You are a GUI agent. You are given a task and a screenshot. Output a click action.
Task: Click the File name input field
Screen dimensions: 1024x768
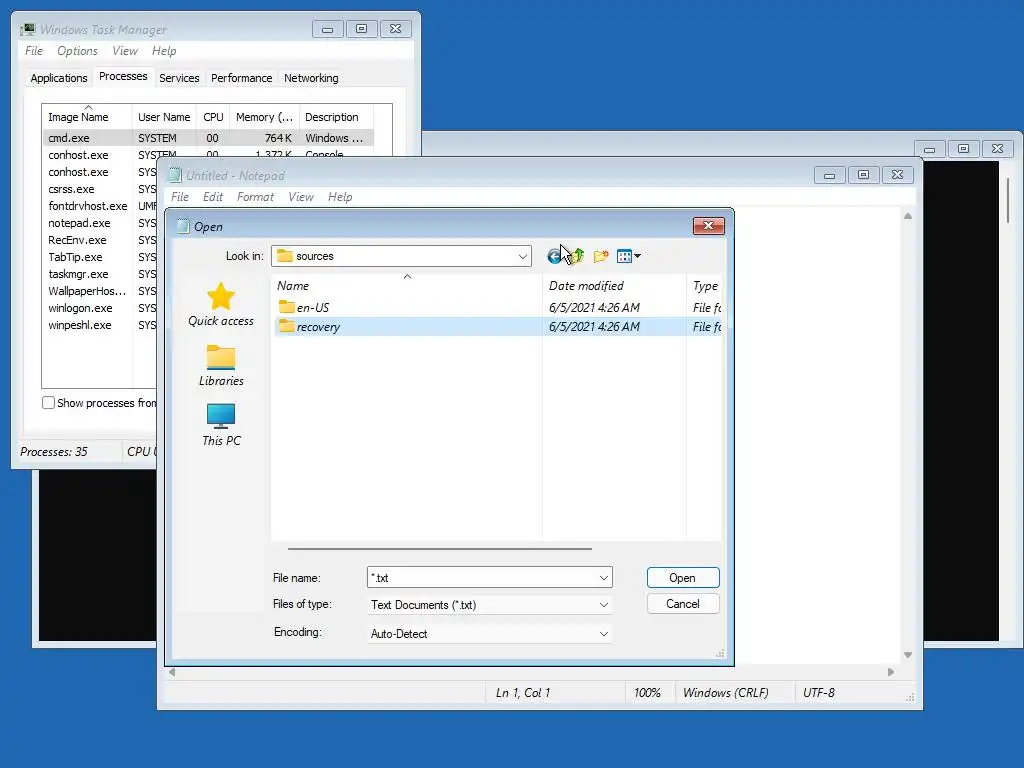click(483, 578)
